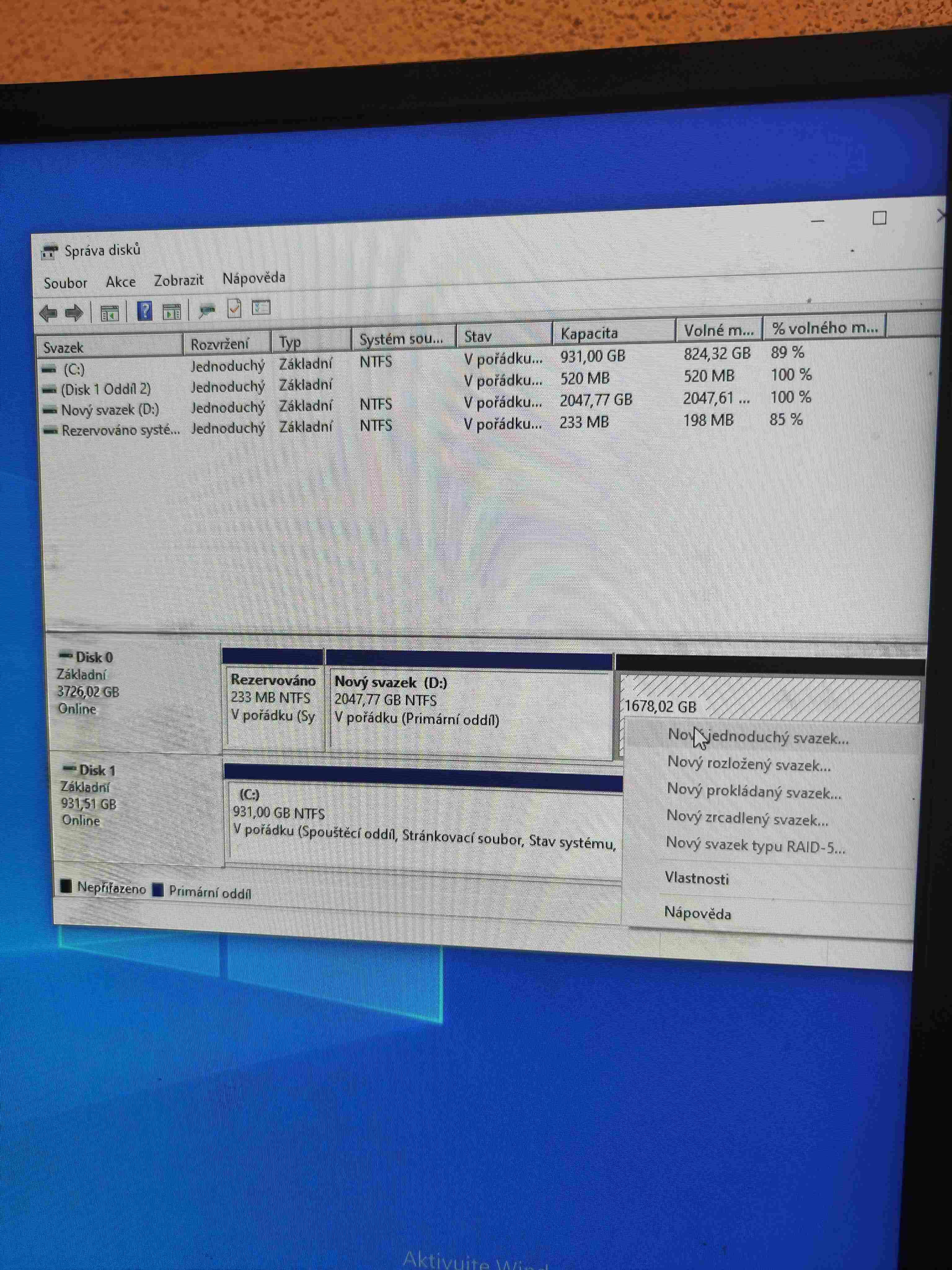Select Vlastnosti in the context menu

pyautogui.click(x=697, y=878)
